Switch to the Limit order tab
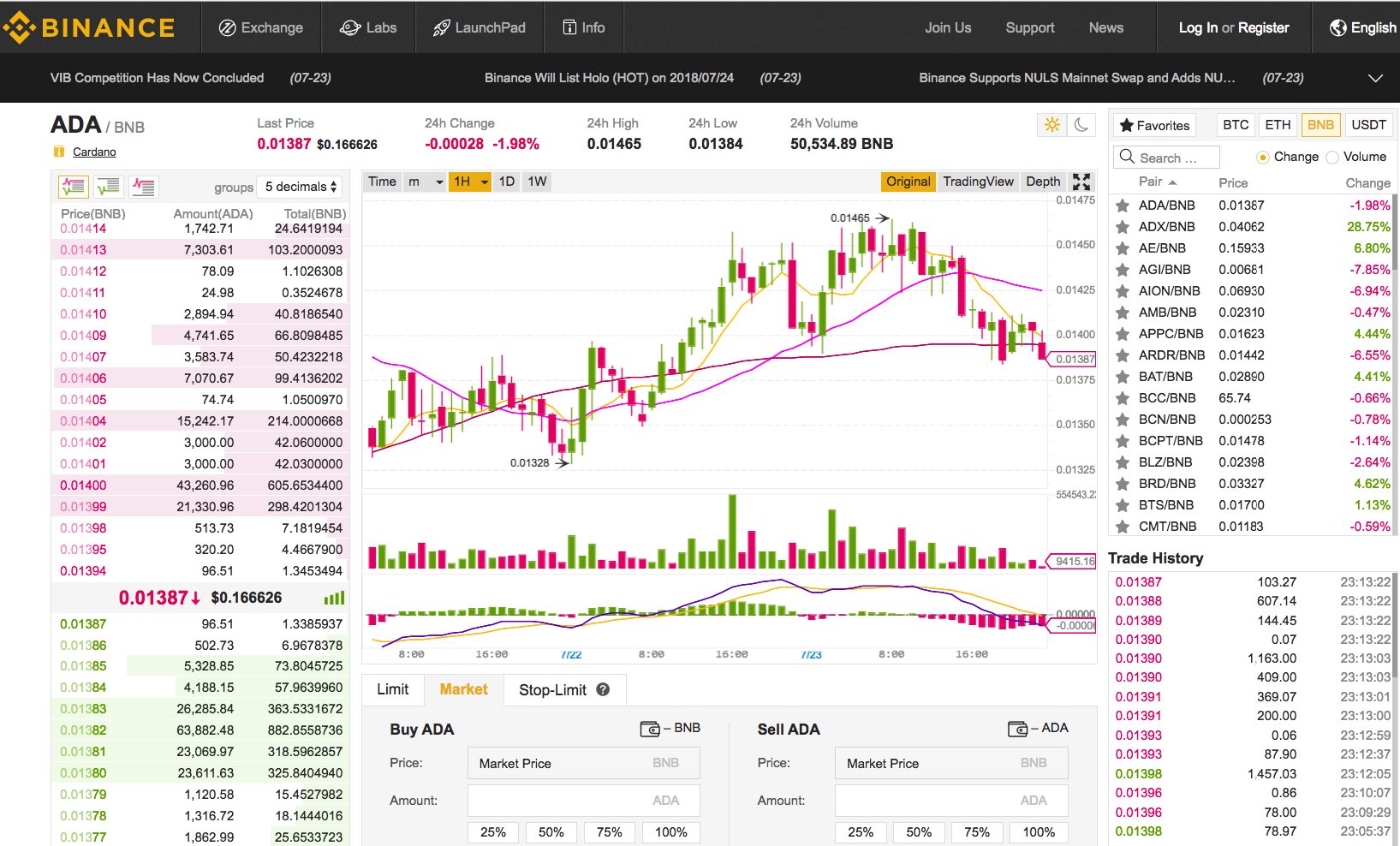Viewport: 1400px width, 846px height. pos(392,689)
